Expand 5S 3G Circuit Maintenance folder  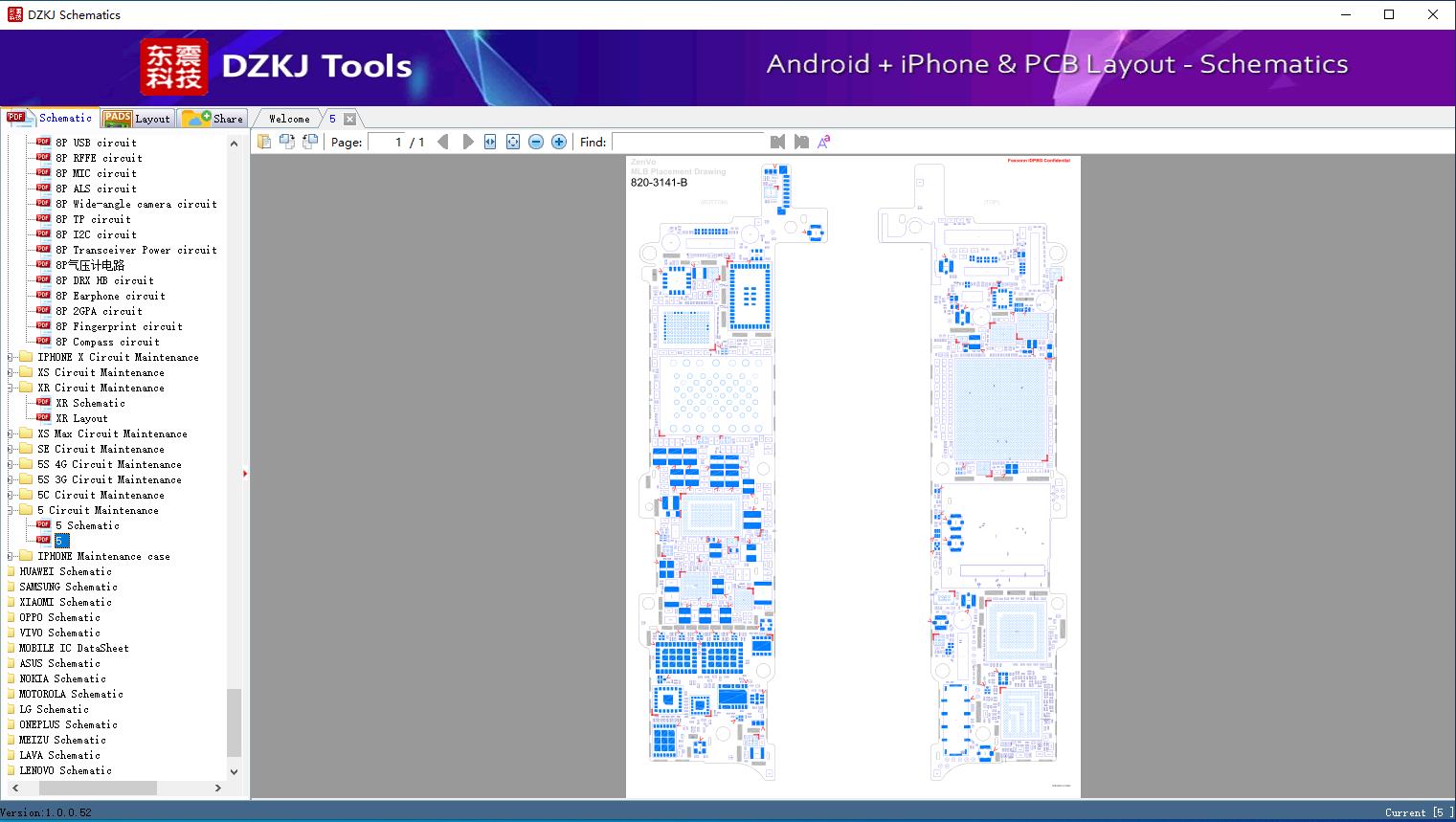pos(11,479)
